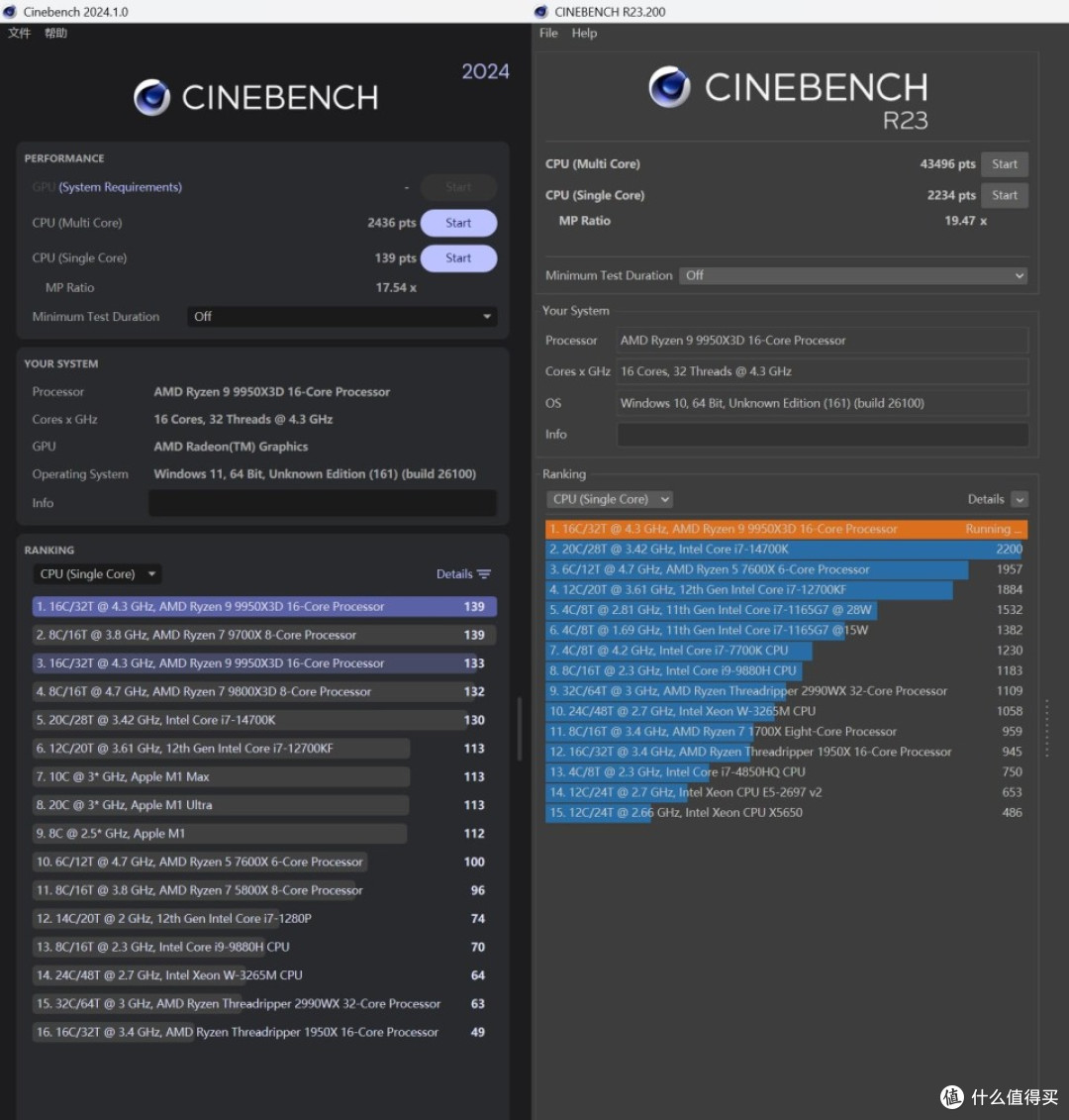Select i9-9880H row in R23 ranking

tap(786, 670)
